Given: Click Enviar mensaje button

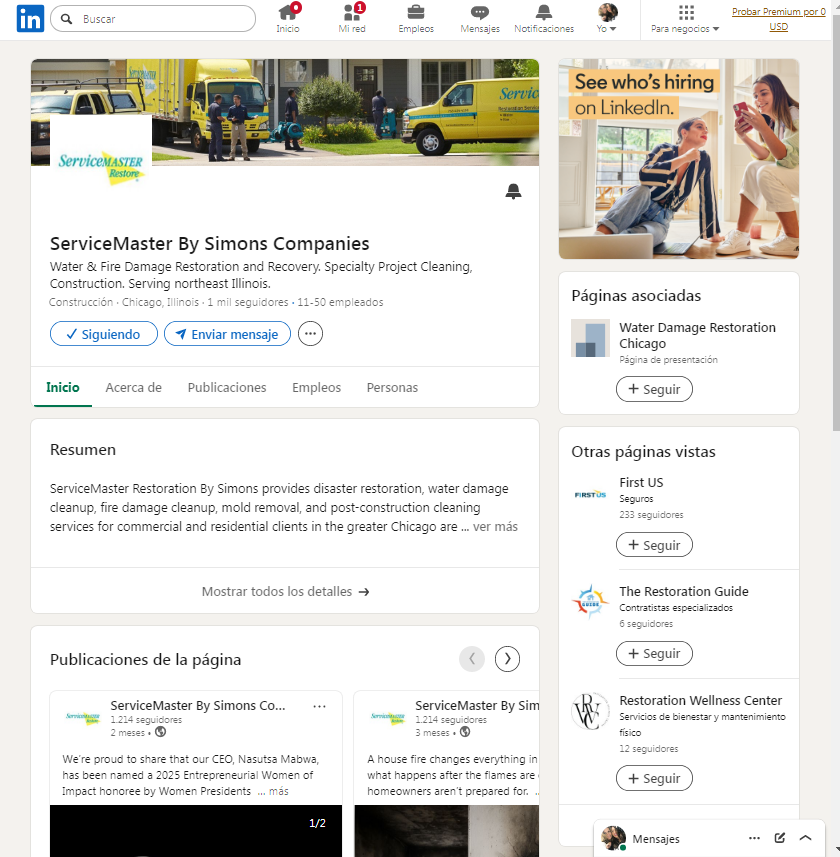Looking at the screenshot, I should 227,334.
